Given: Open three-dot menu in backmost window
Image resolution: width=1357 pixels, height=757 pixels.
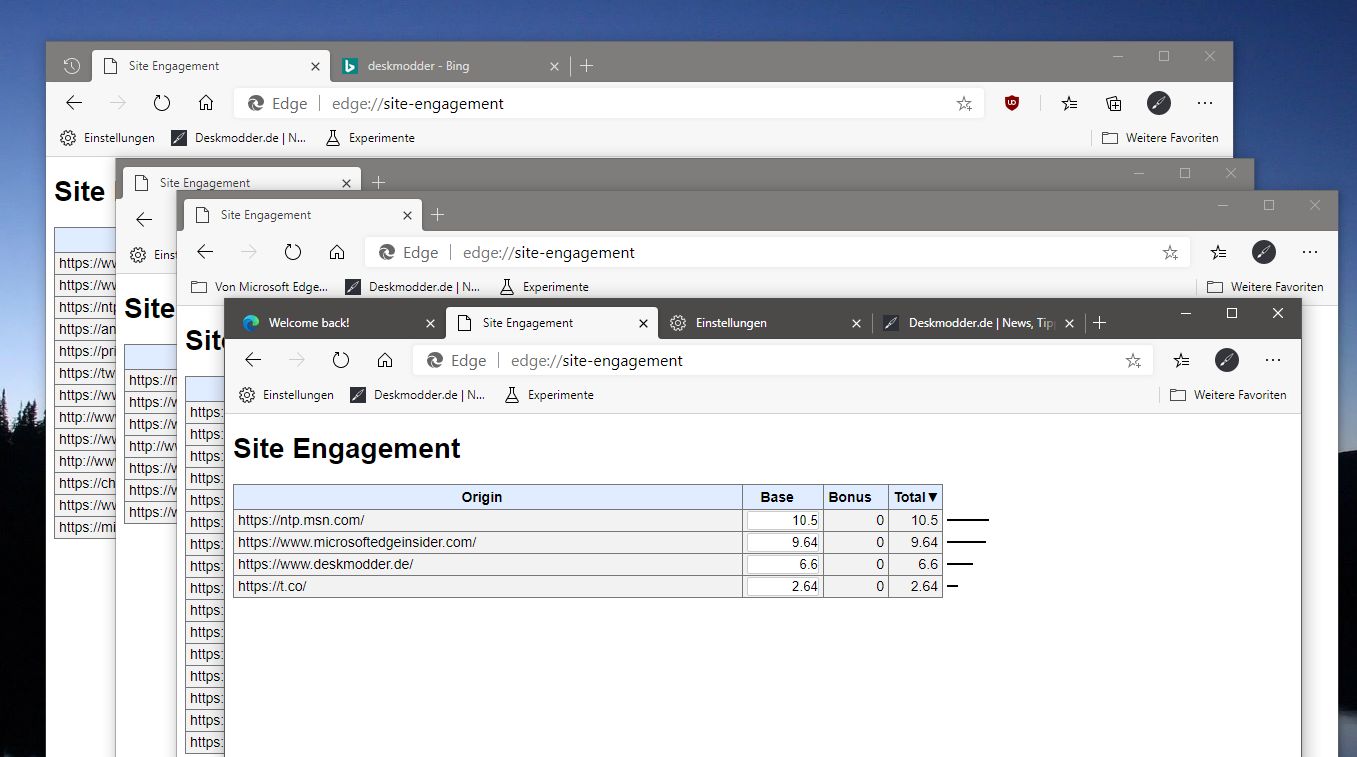Looking at the screenshot, I should pos(1205,102).
